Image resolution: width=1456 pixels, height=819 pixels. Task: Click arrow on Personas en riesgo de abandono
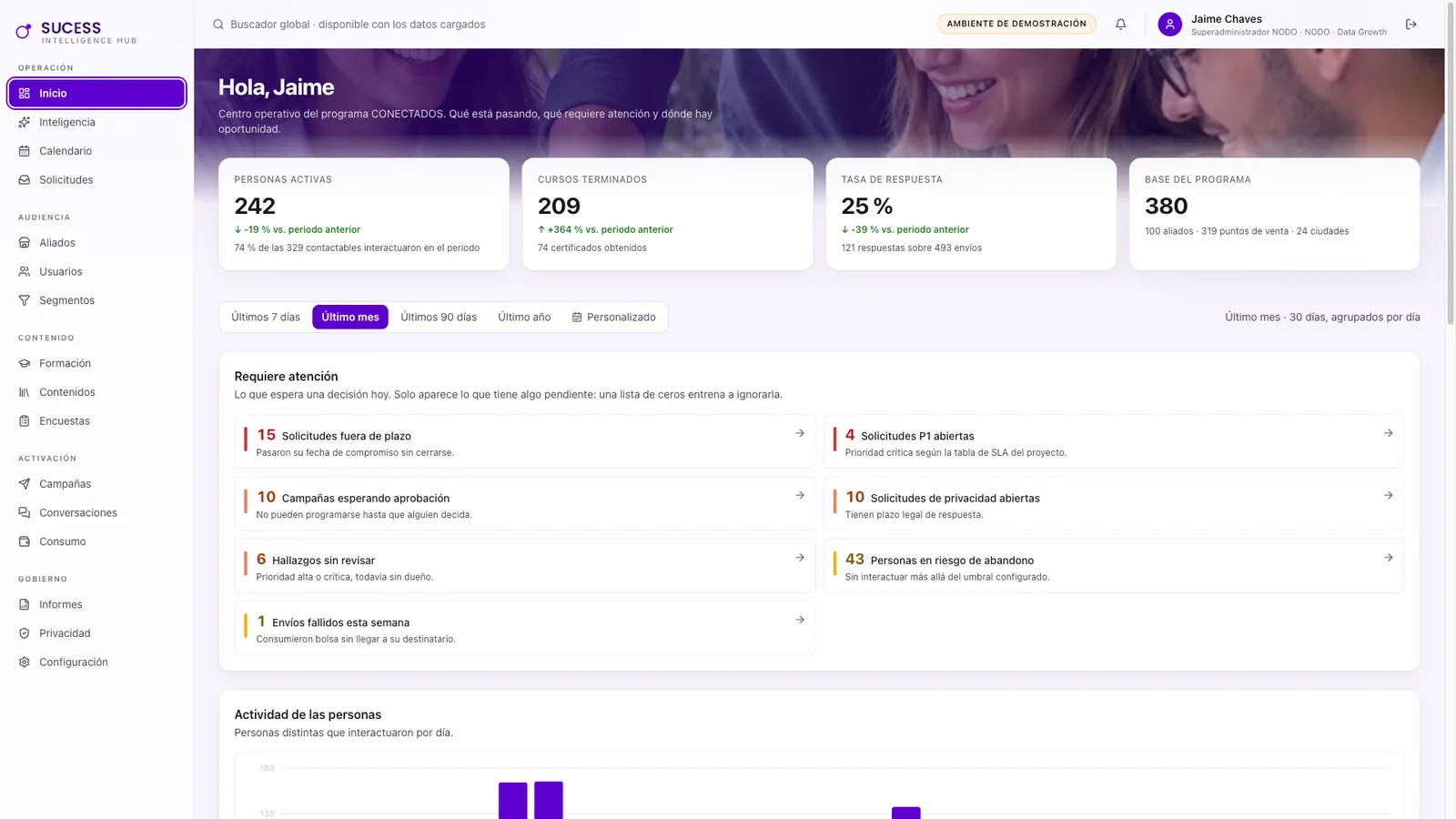coord(1389,558)
